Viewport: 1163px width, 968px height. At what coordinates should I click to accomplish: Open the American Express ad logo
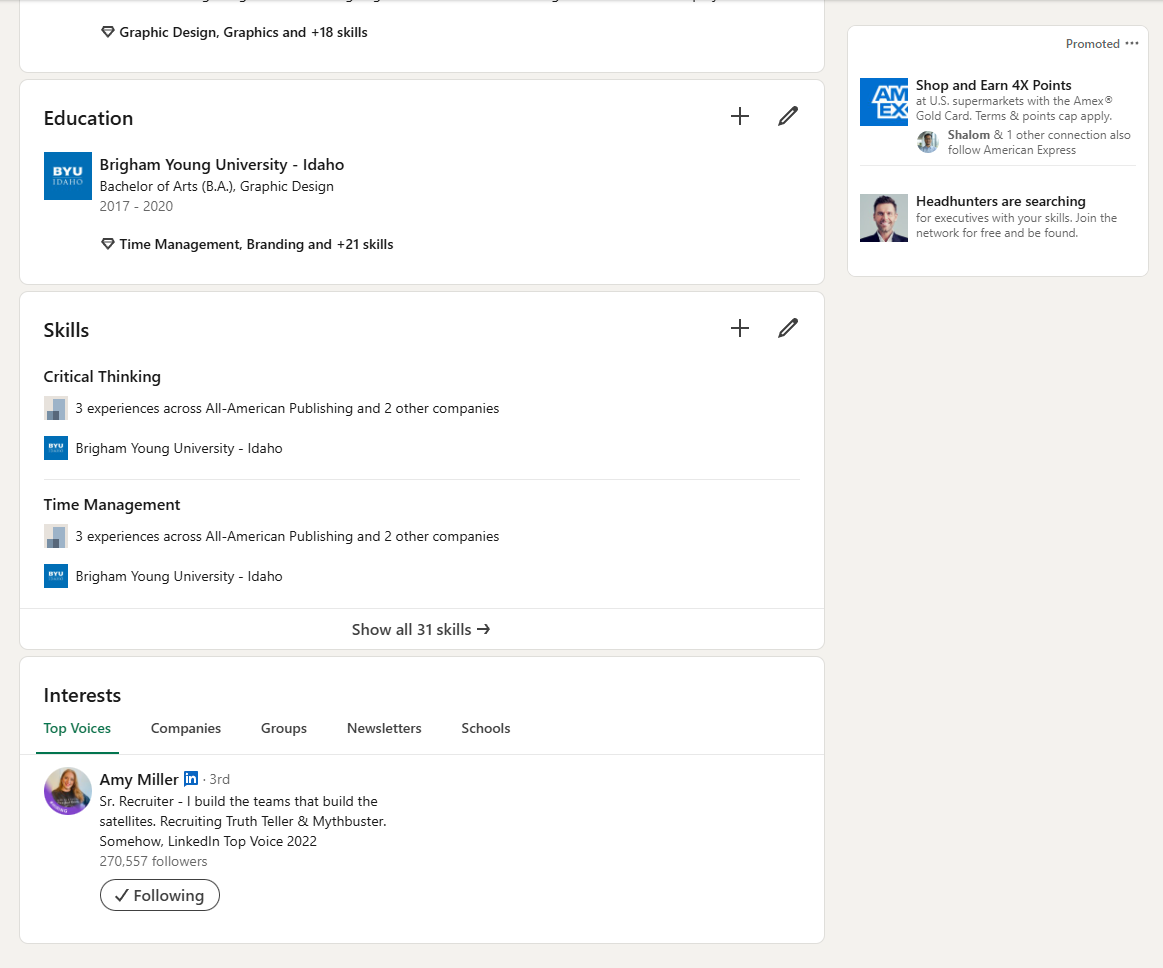pos(883,102)
